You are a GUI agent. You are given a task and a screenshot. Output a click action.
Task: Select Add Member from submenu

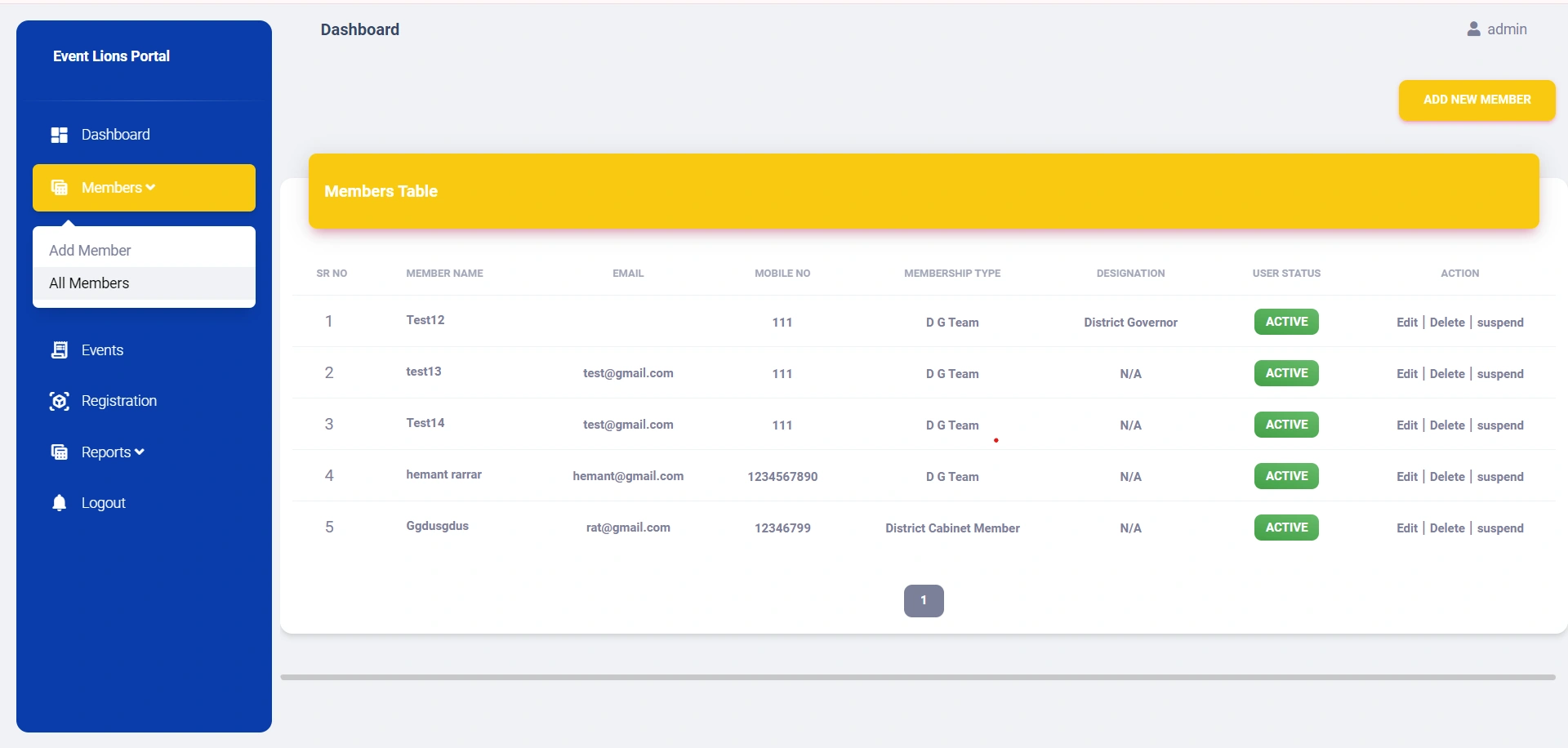[x=90, y=251]
